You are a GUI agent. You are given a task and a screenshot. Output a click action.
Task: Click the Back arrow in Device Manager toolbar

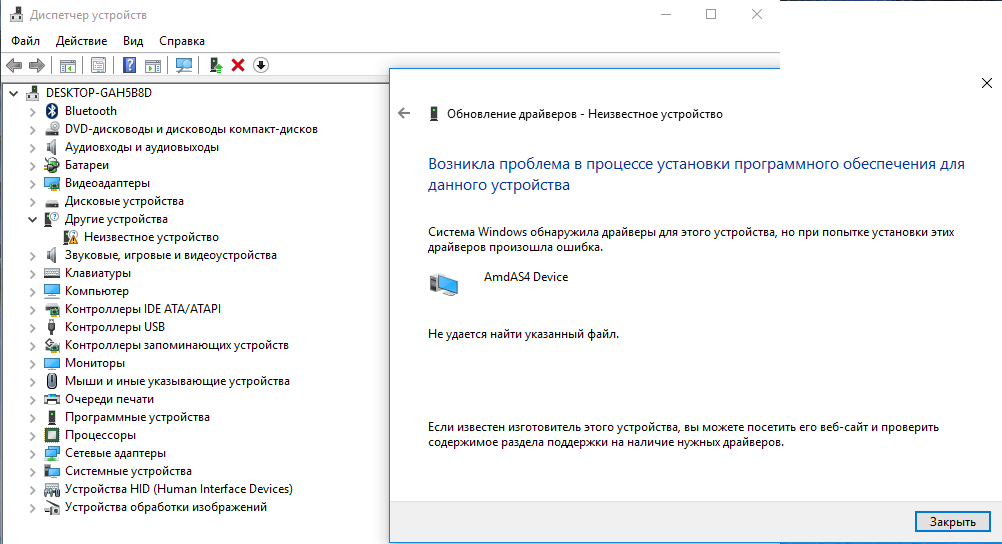click(14, 65)
